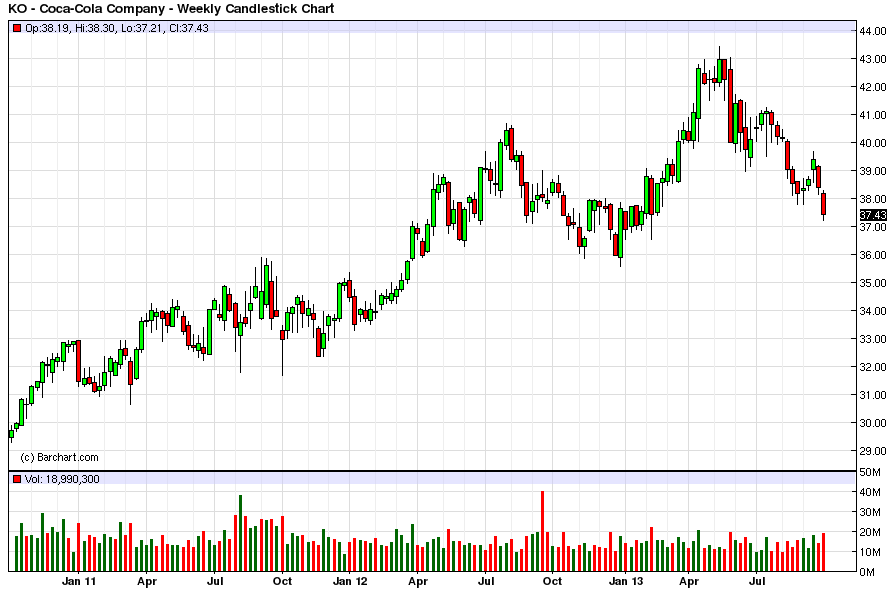Click the 40M volume axis label

click(870, 493)
